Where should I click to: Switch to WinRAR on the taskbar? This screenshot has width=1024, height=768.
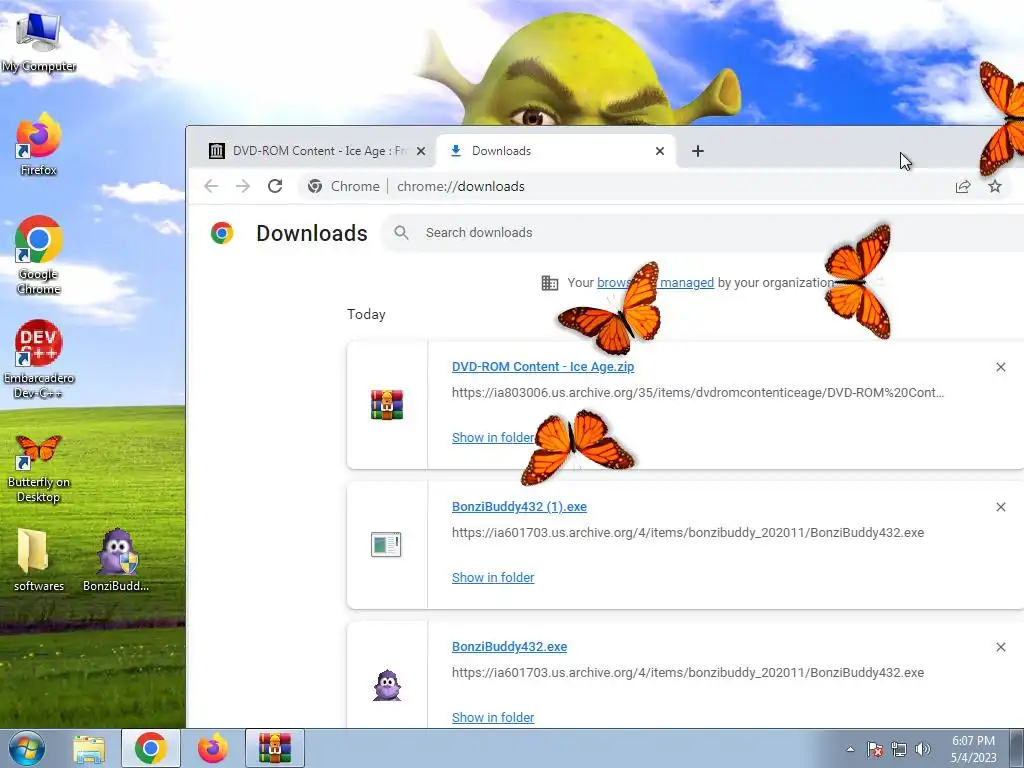pos(275,748)
